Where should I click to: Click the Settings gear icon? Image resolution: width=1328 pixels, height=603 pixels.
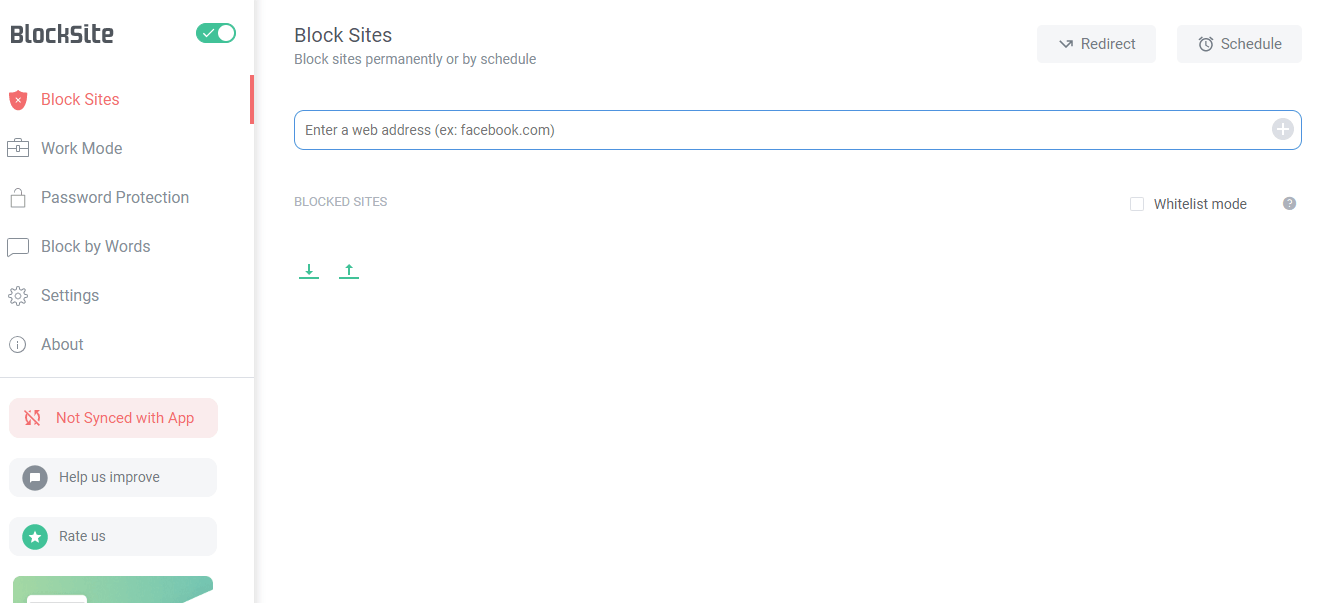tap(18, 296)
